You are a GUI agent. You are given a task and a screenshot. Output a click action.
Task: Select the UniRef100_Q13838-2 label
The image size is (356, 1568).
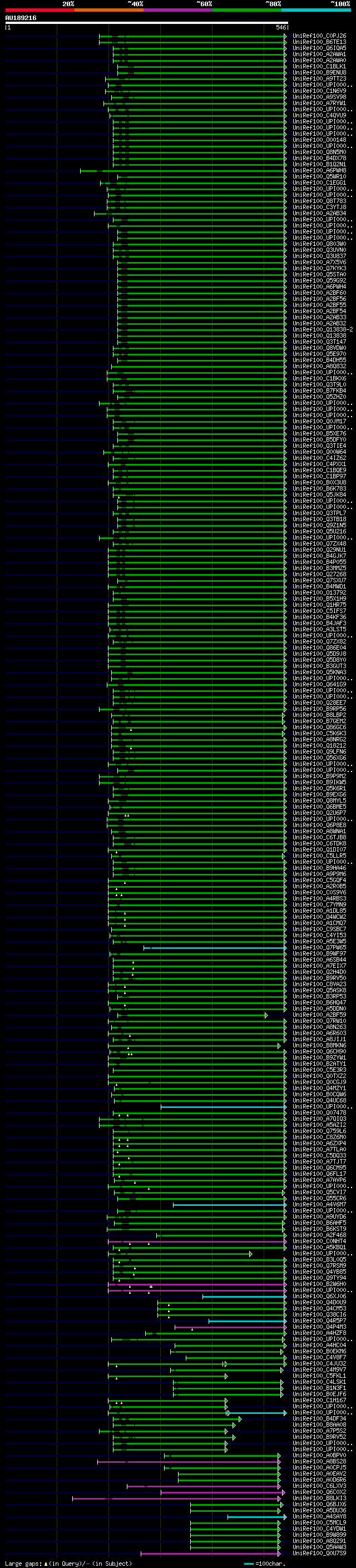pos(323,330)
